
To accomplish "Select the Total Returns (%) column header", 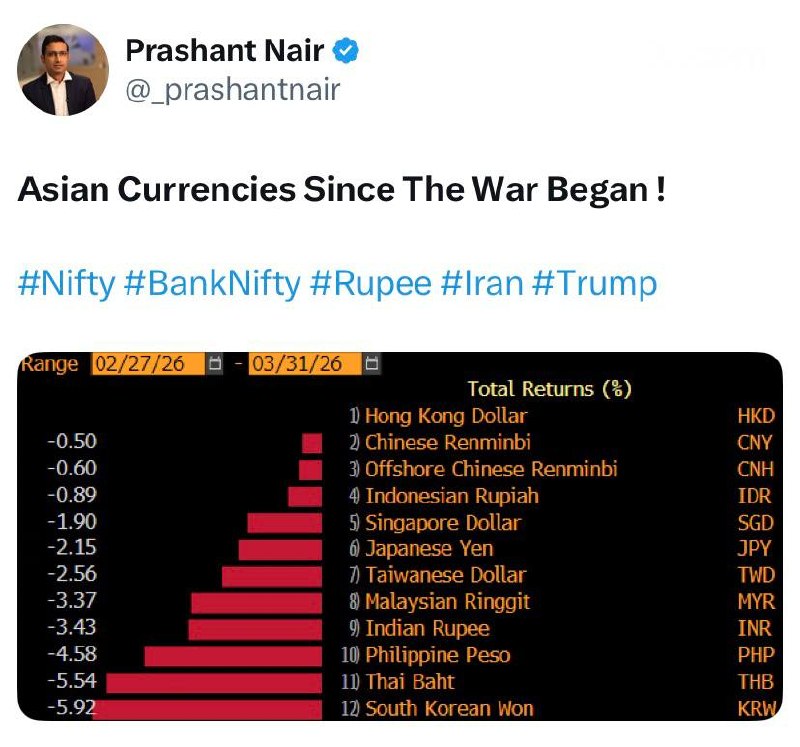I will pyautogui.click(x=549, y=389).
